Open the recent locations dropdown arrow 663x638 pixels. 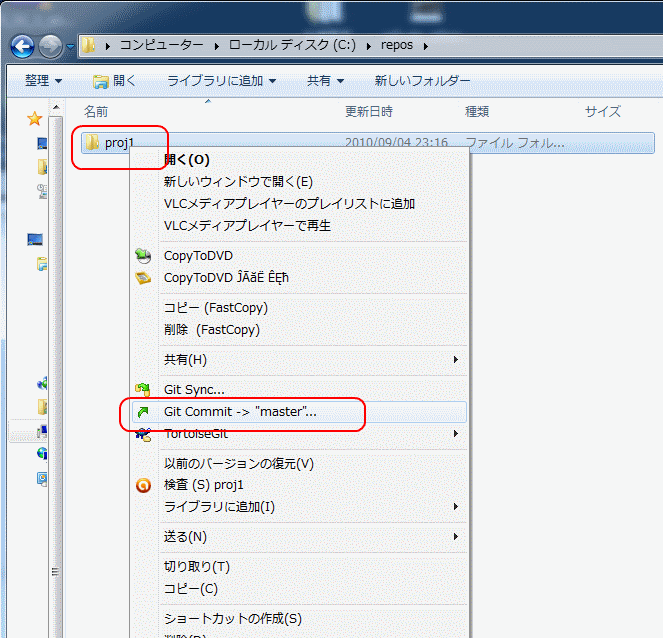pos(70,46)
